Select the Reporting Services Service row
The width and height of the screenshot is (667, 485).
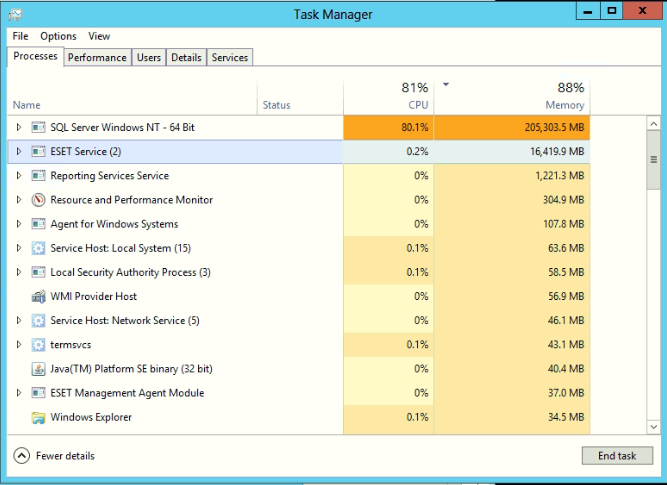click(110, 176)
